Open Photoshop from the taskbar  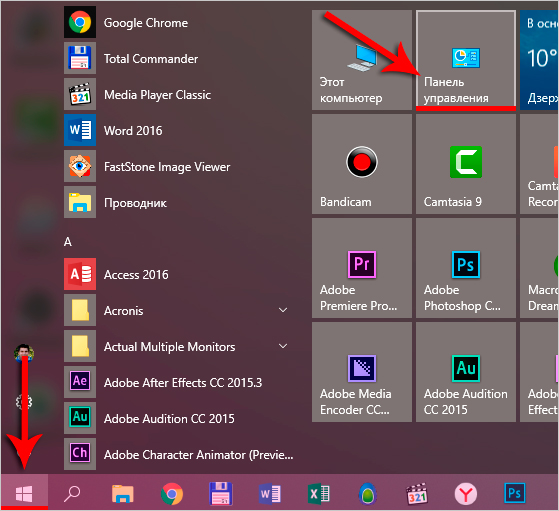coord(514,493)
